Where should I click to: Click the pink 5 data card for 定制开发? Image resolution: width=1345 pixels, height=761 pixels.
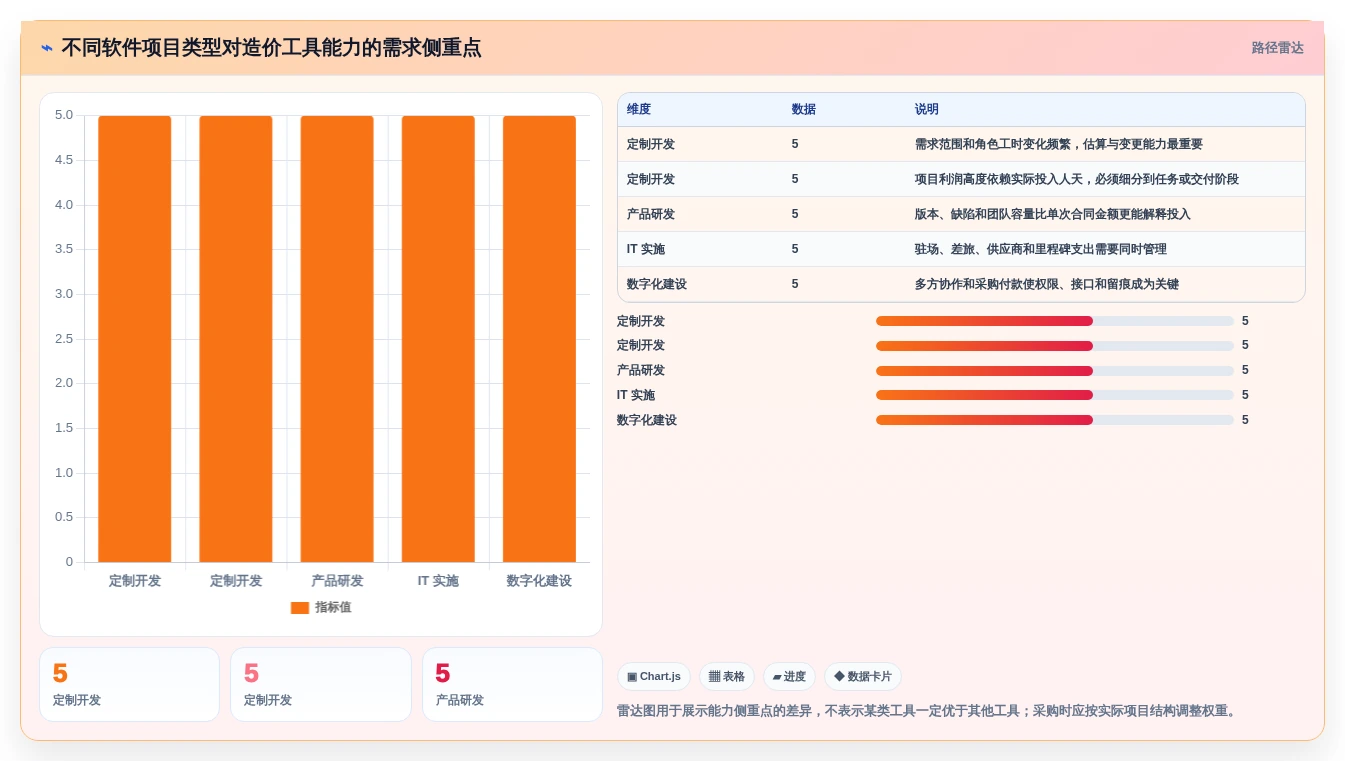[320, 684]
